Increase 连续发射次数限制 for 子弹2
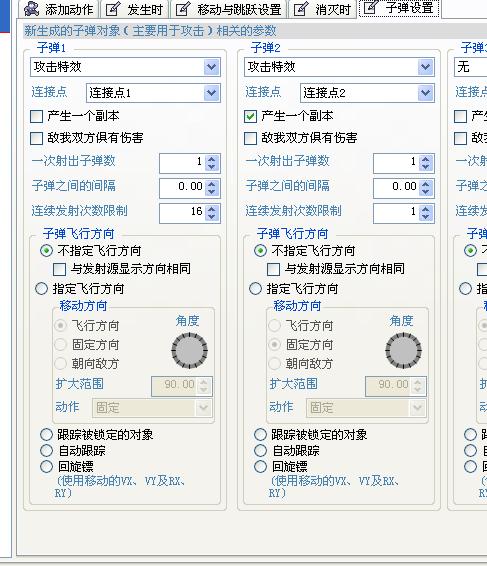Screen dimensions: 487x566 [426, 208]
